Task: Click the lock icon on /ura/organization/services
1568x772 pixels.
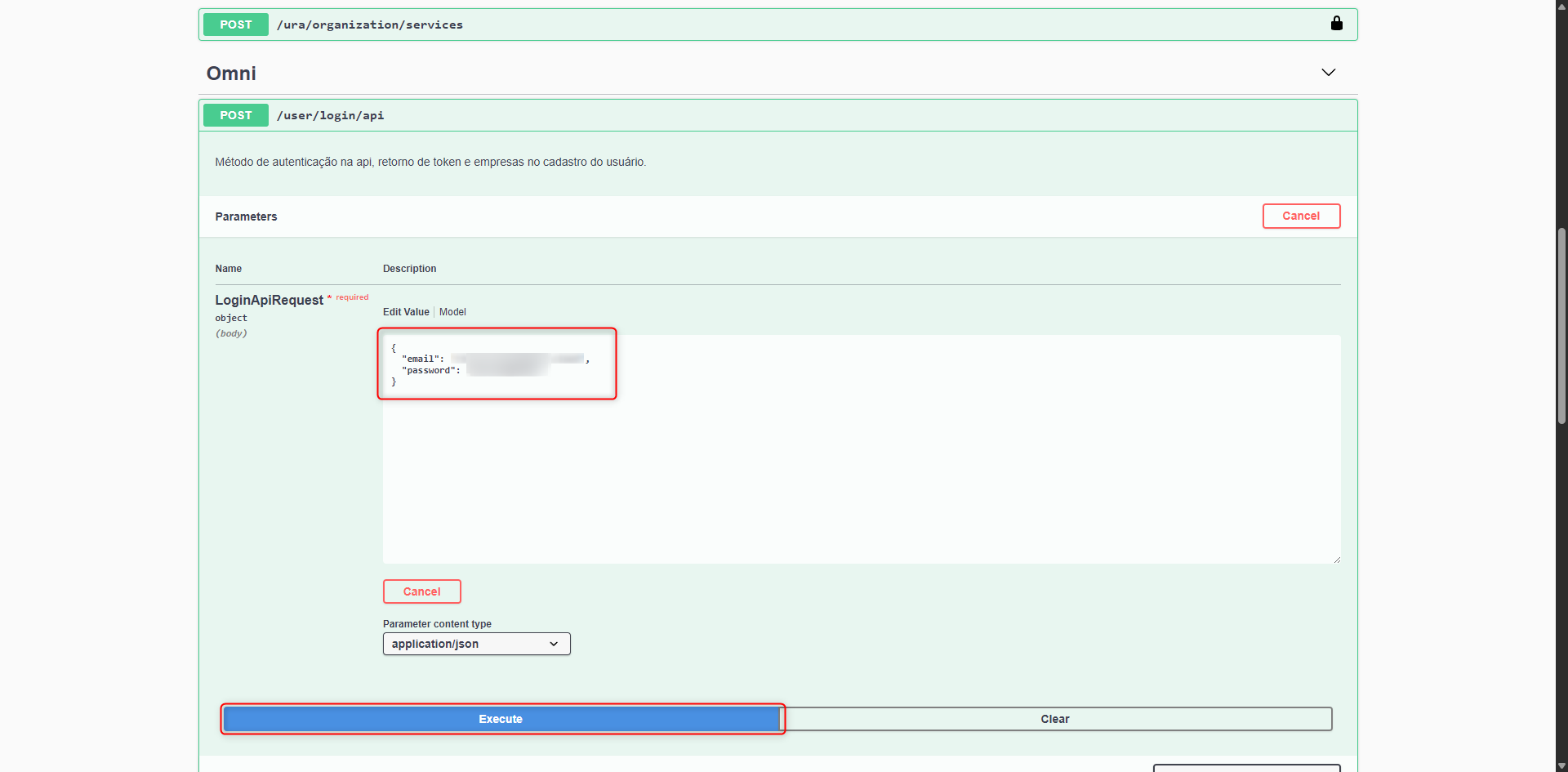Action: pos(1336,24)
